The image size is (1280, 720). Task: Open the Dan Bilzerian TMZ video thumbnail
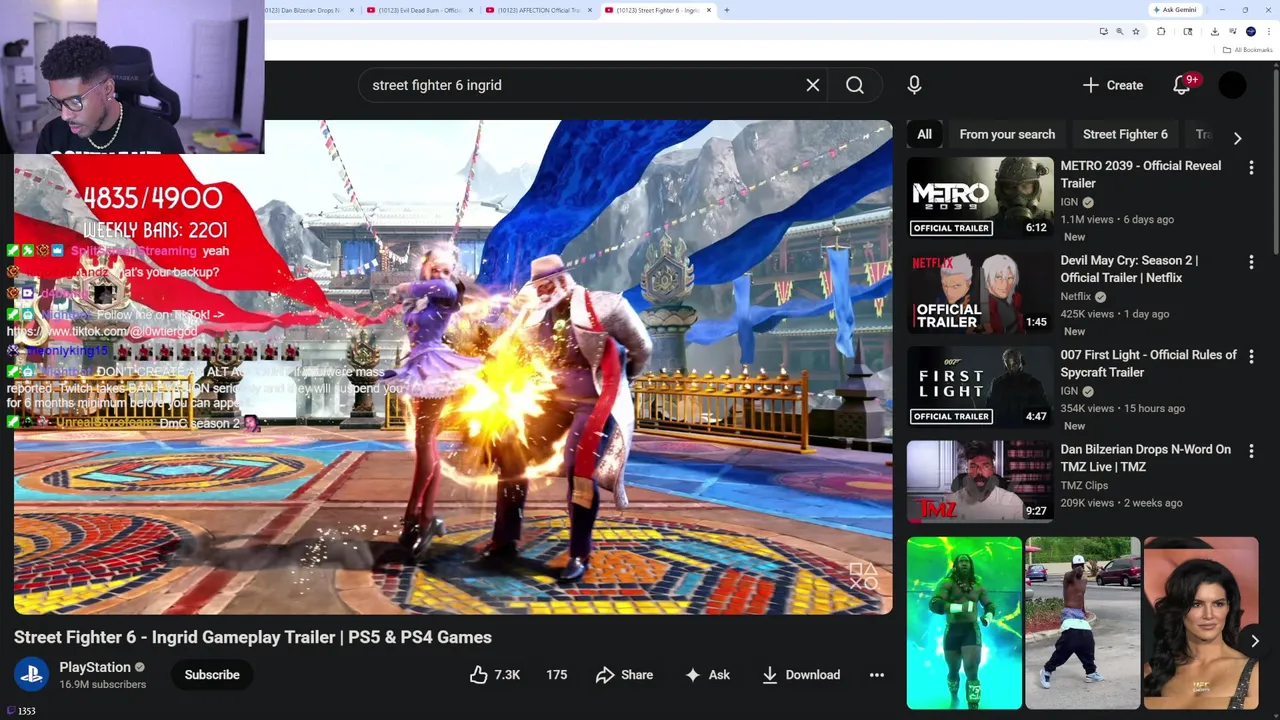tap(980, 481)
